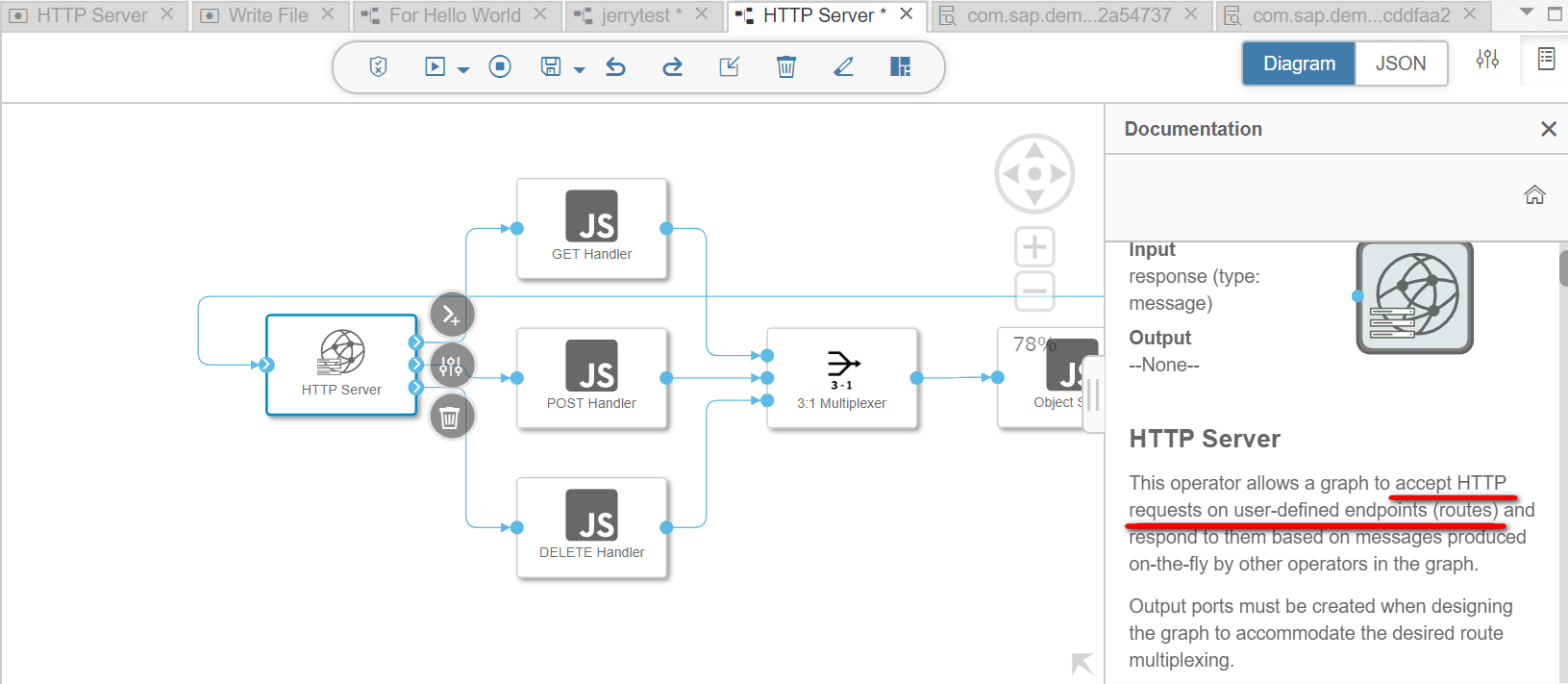Expand the save options dropdown arrow

click(x=579, y=69)
